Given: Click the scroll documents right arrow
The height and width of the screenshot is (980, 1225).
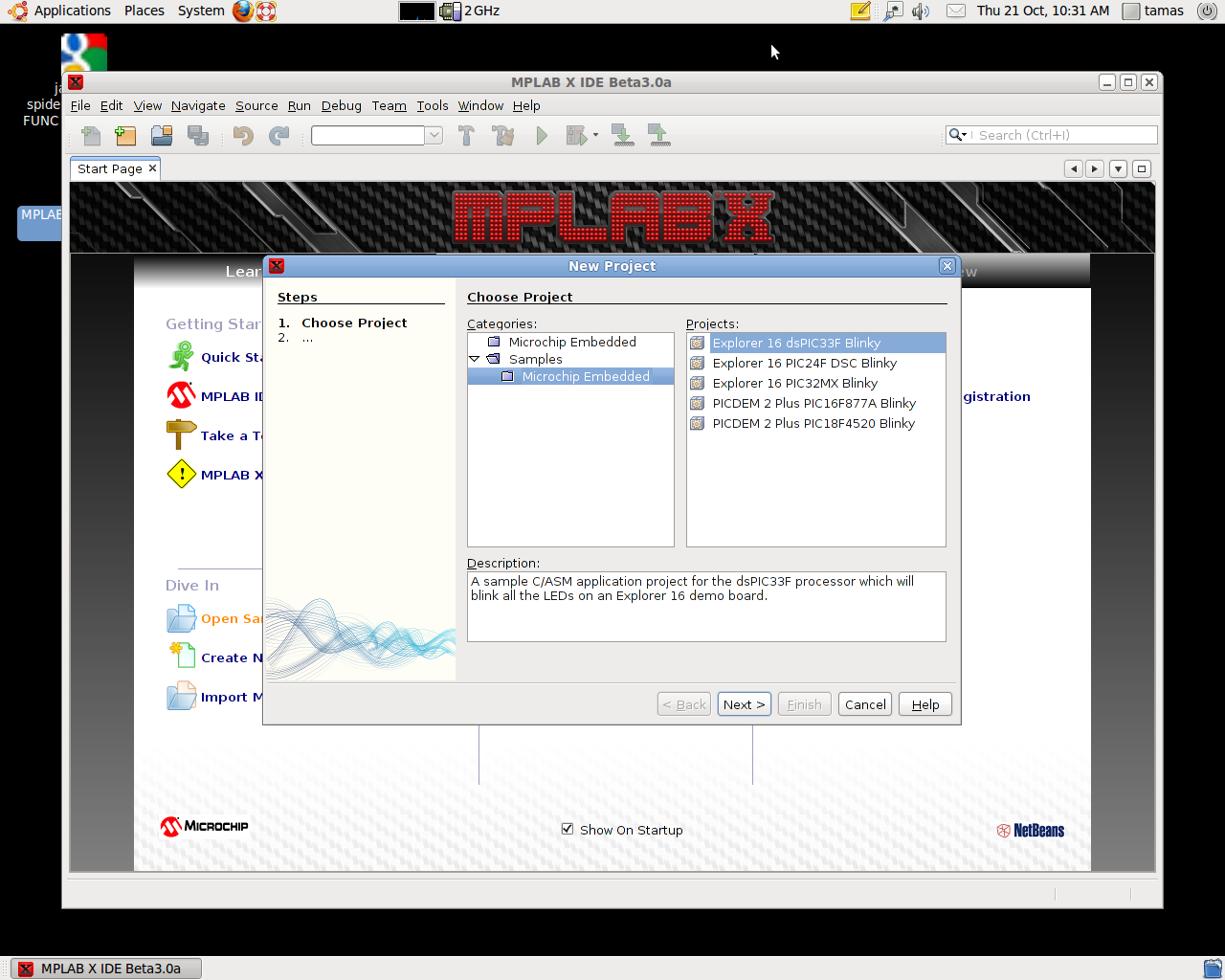Looking at the screenshot, I should point(1095,168).
